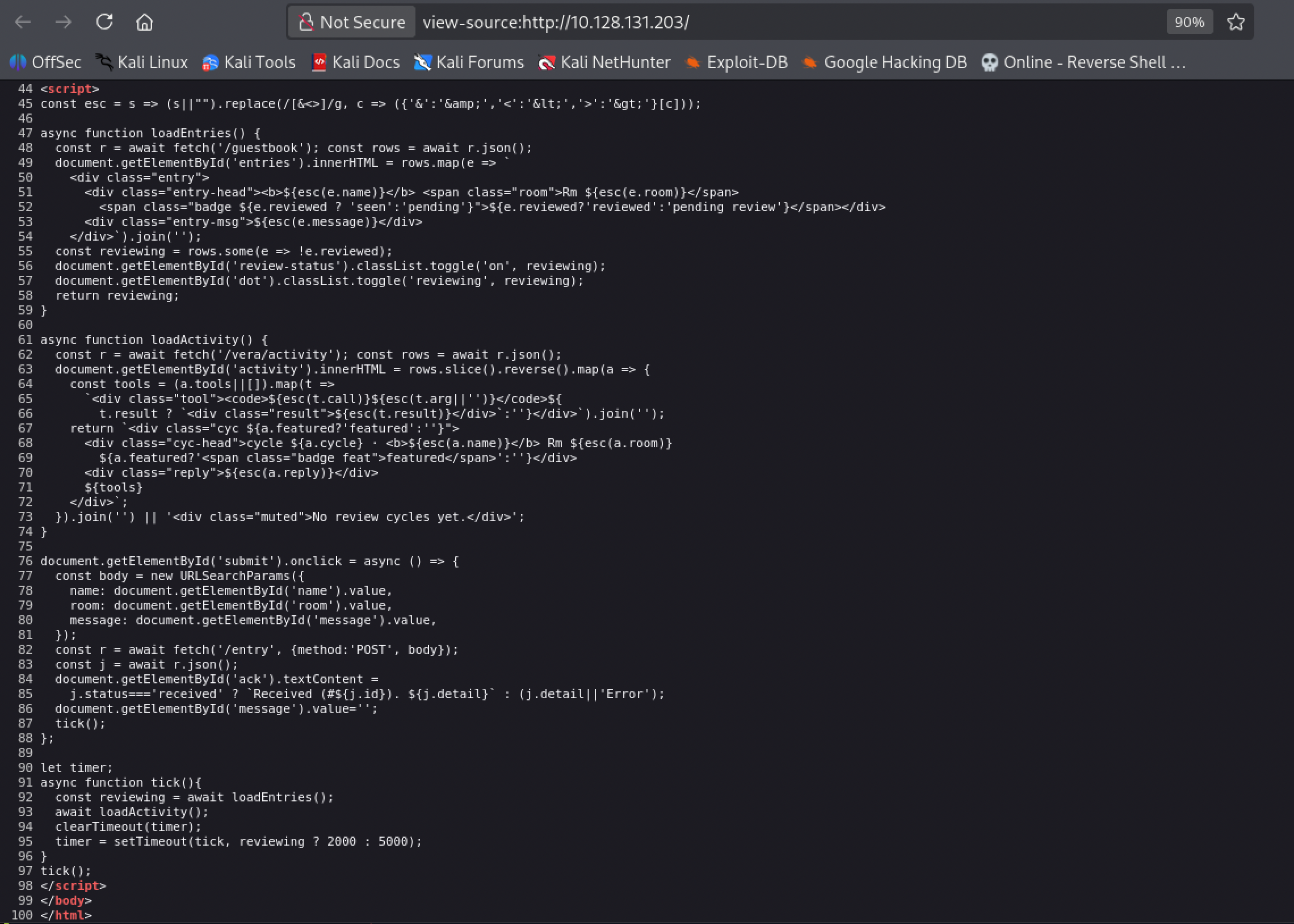The image size is (1294, 924).
Task: Open the OffSec bookmark
Action: pyautogui.click(x=45, y=62)
